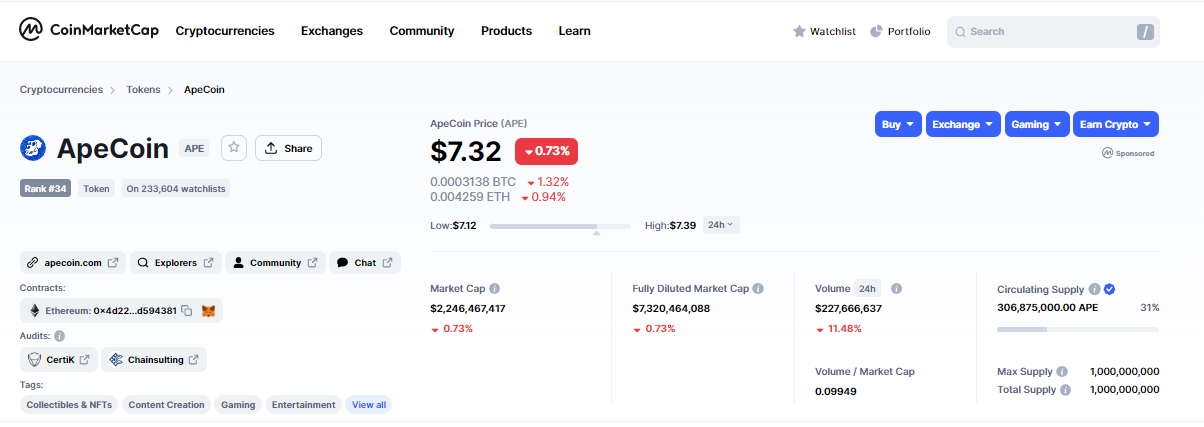Copy the Ethereum contract address
Viewport: 1204px width, 427px height.
coord(187,311)
